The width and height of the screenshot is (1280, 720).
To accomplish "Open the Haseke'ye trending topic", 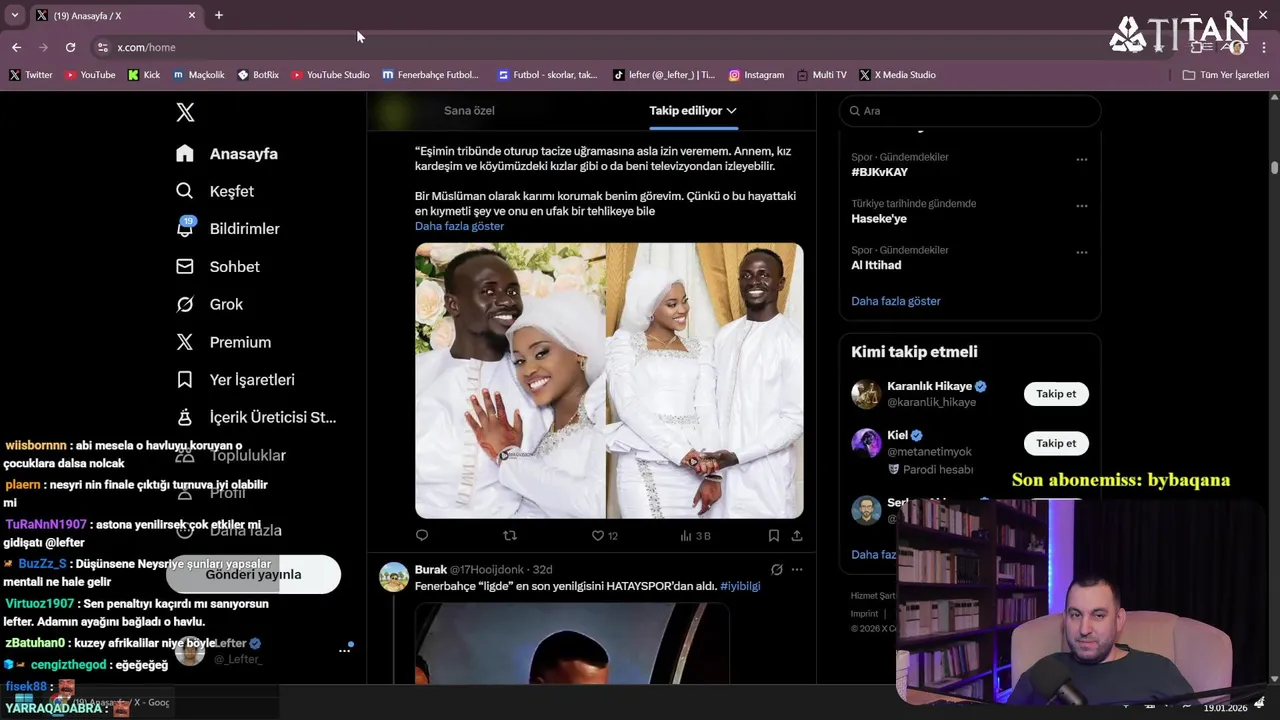I will (x=879, y=219).
